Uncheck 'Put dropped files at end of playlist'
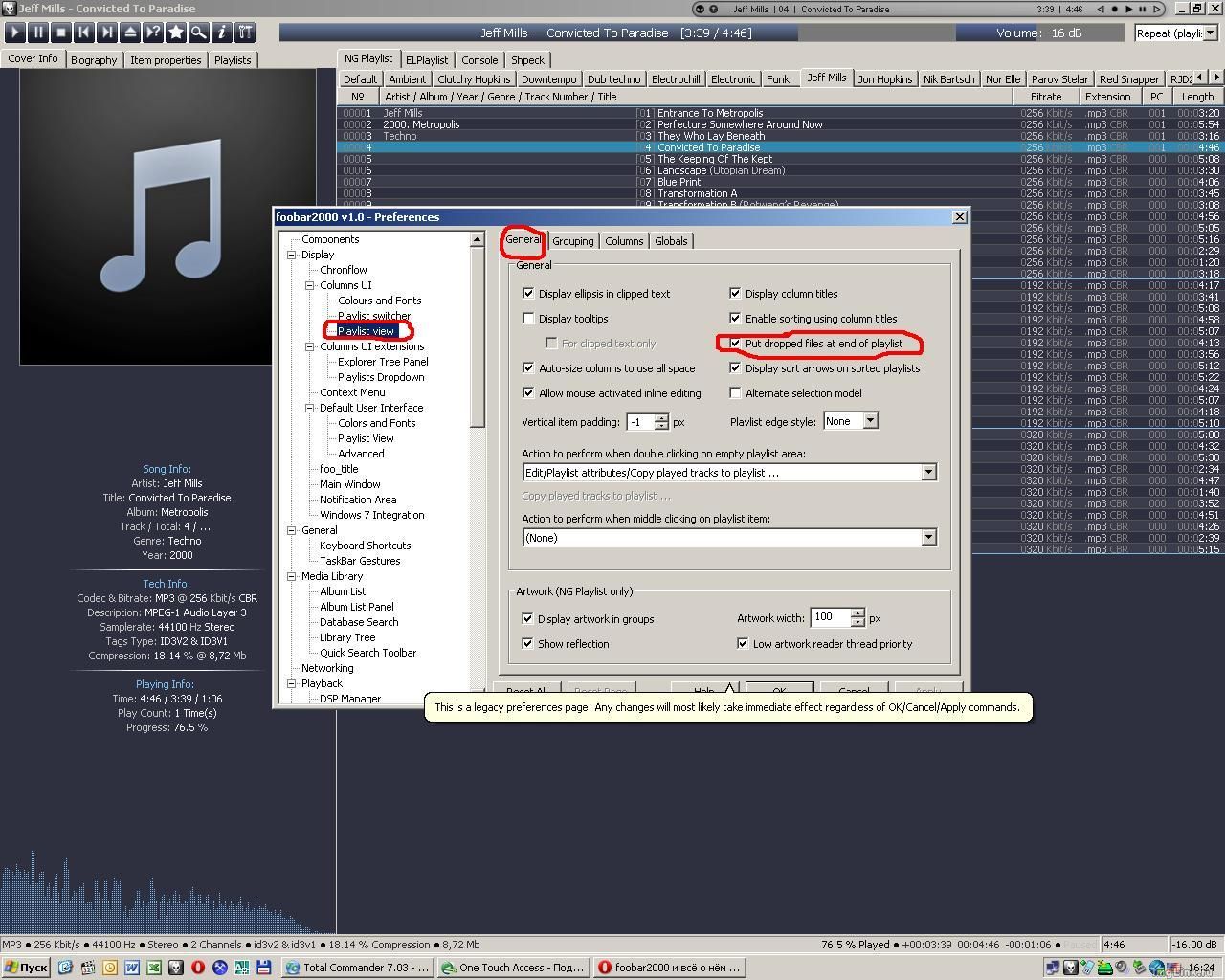The width and height of the screenshot is (1225, 980). (735, 344)
